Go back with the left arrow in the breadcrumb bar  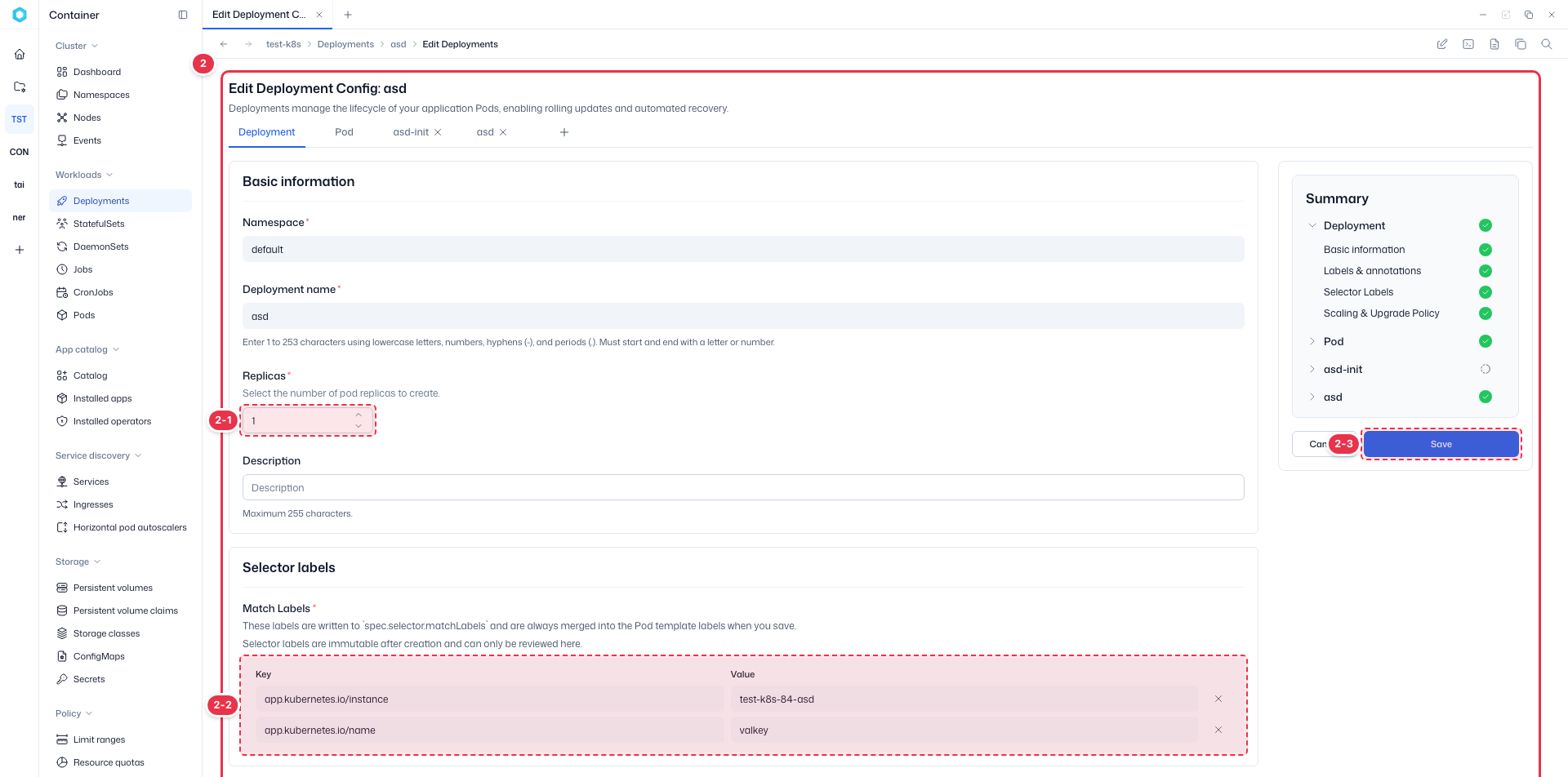224,44
